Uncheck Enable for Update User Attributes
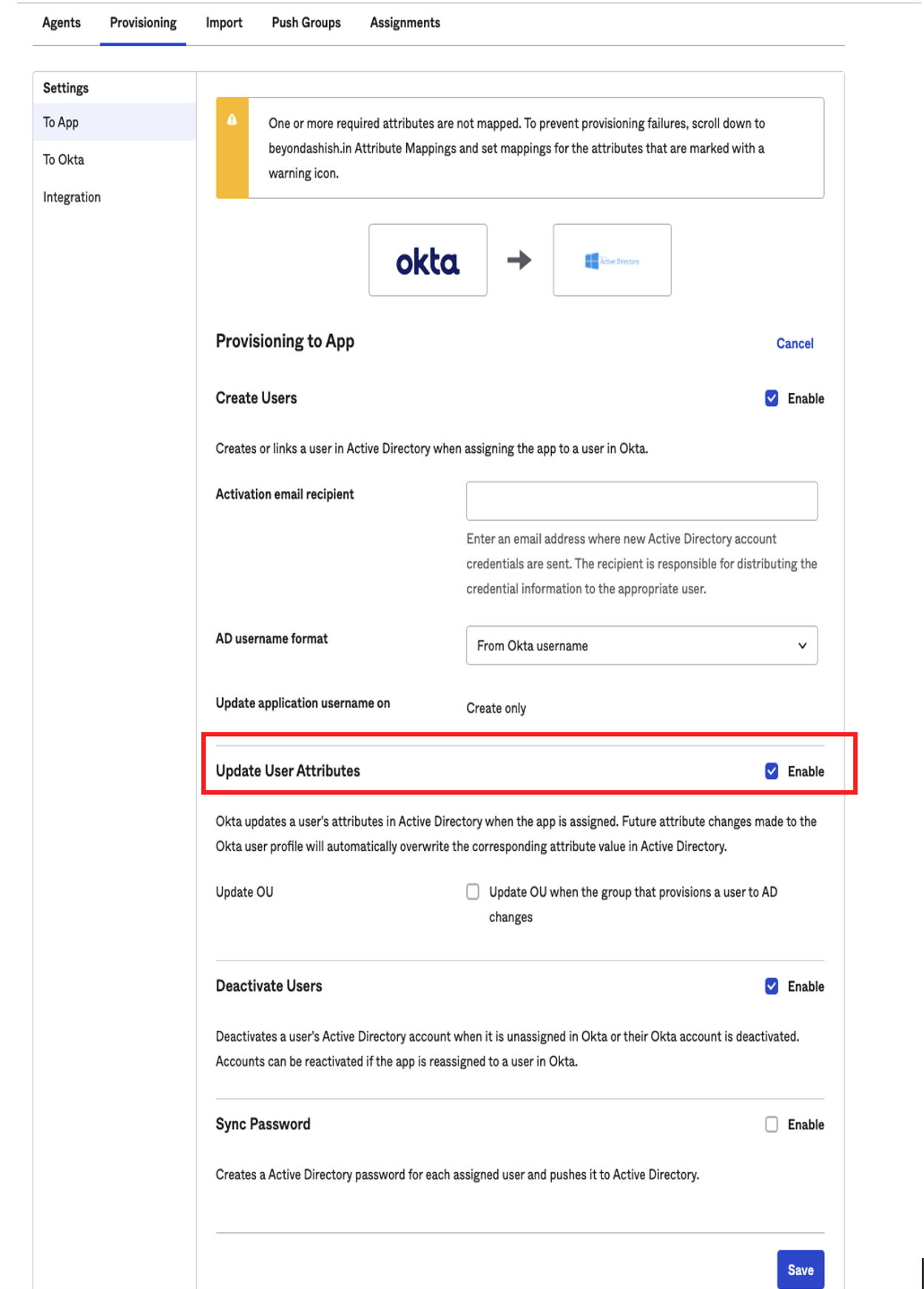Image resolution: width=924 pixels, height=1289 pixels. 771,771
